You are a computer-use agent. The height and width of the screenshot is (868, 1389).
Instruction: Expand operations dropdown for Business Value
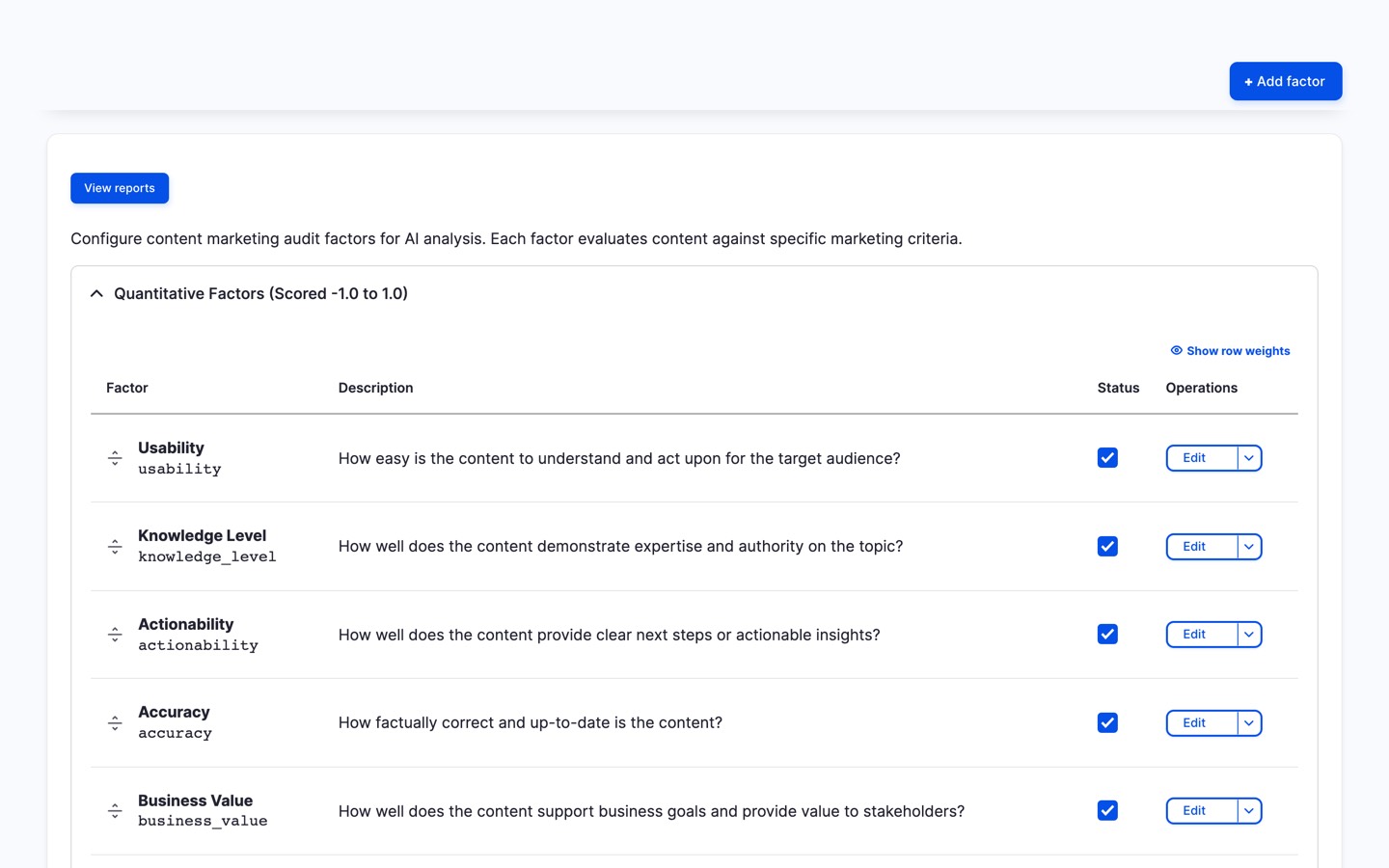[1249, 811]
